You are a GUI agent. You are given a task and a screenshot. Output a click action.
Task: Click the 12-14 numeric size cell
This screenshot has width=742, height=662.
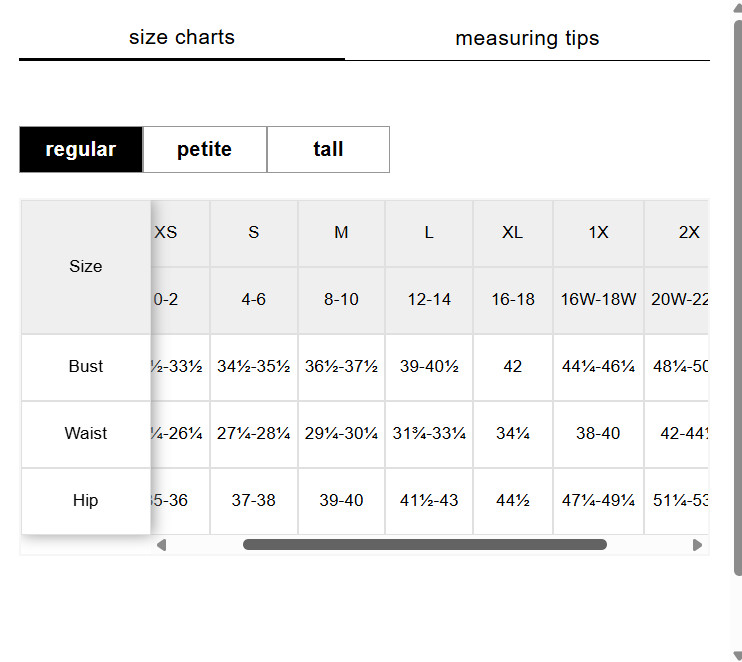428,300
